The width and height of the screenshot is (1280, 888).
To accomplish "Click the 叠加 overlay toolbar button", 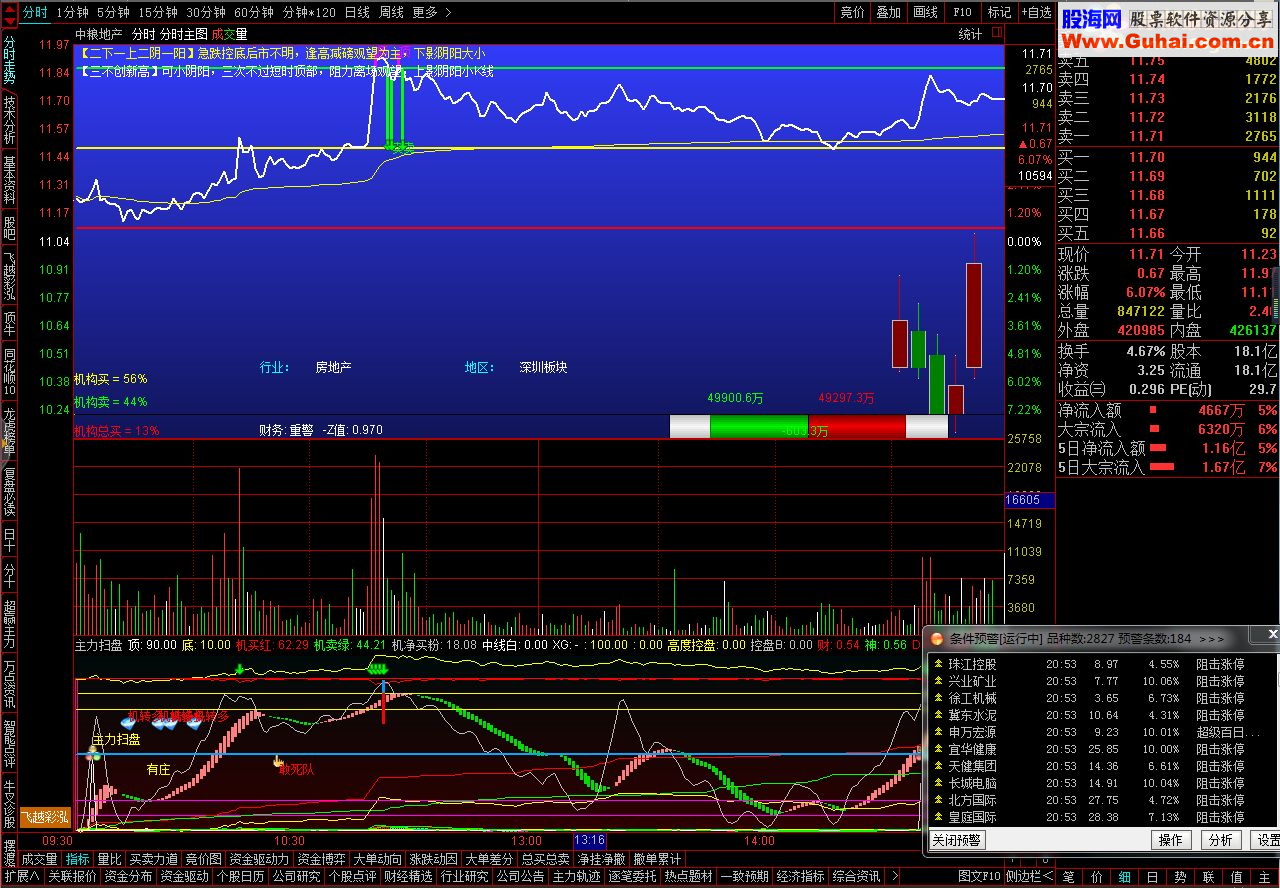I will point(888,12).
